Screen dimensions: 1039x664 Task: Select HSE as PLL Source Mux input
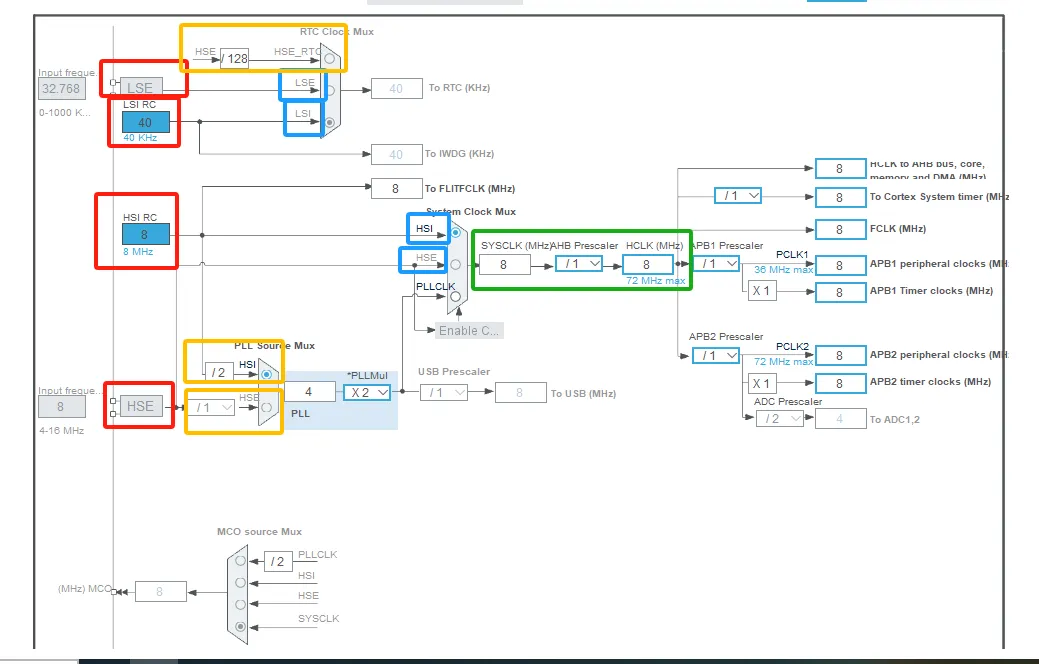click(x=266, y=407)
